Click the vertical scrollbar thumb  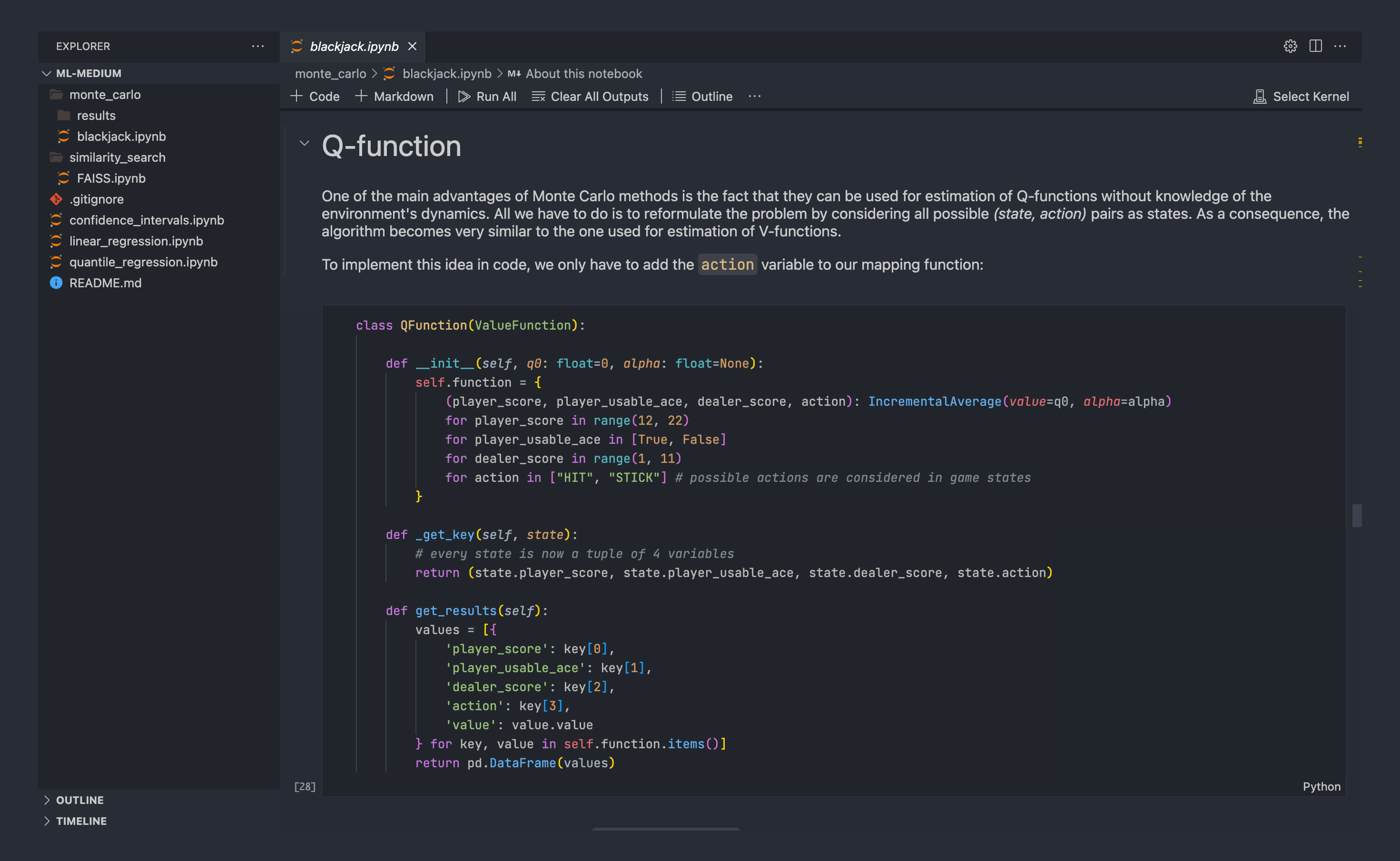click(x=1357, y=515)
